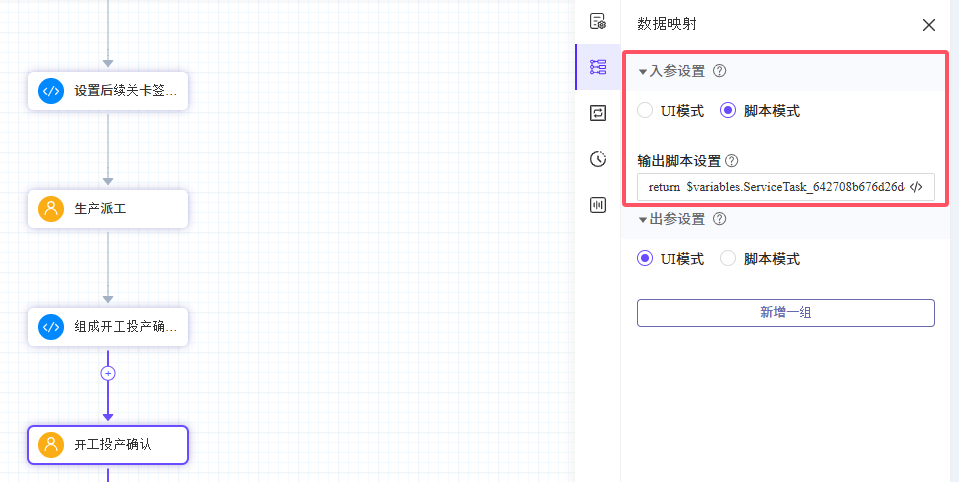Open the monitor bars sidebar icon
Viewport: 959px width, 482px height.
click(x=598, y=205)
